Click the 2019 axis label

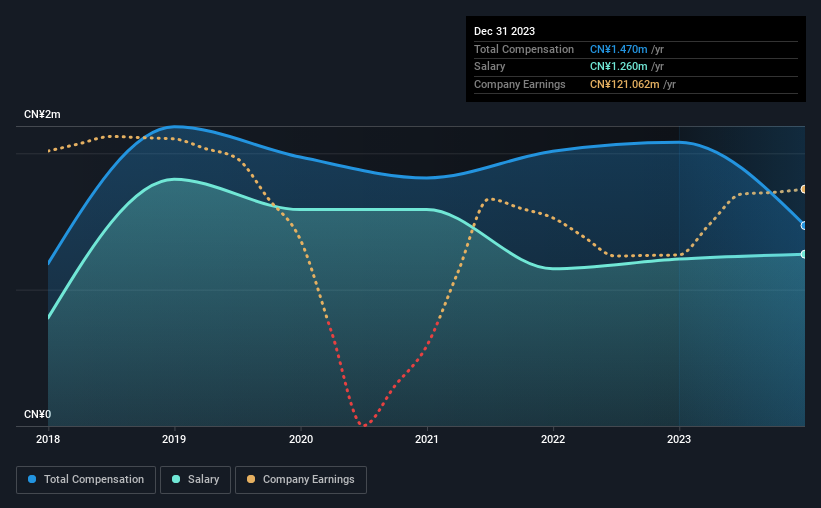click(x=174, y=439)
